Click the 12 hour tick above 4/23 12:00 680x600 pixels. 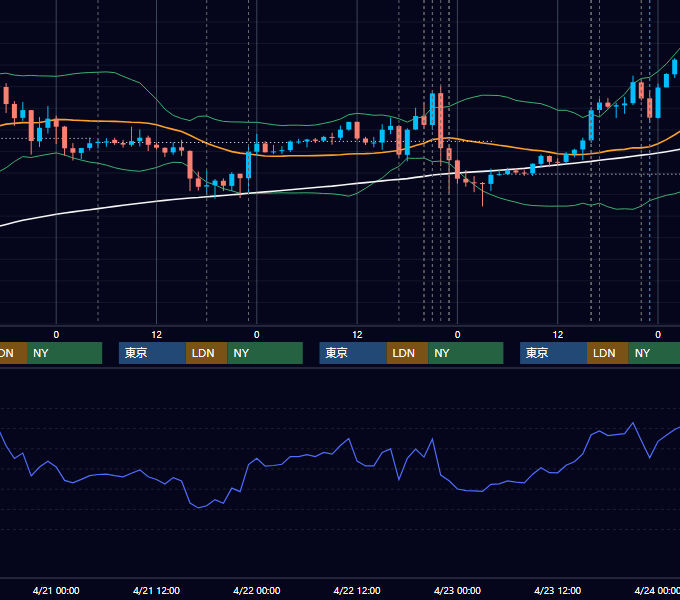[558, 335]
